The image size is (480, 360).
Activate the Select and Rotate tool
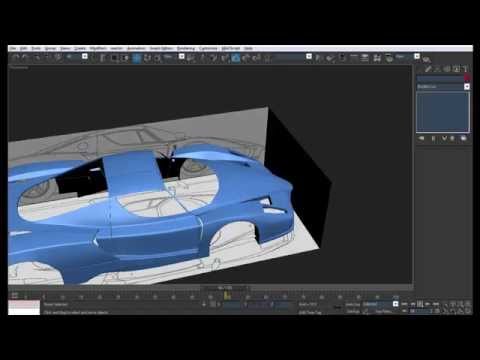[x=147, y=58]
